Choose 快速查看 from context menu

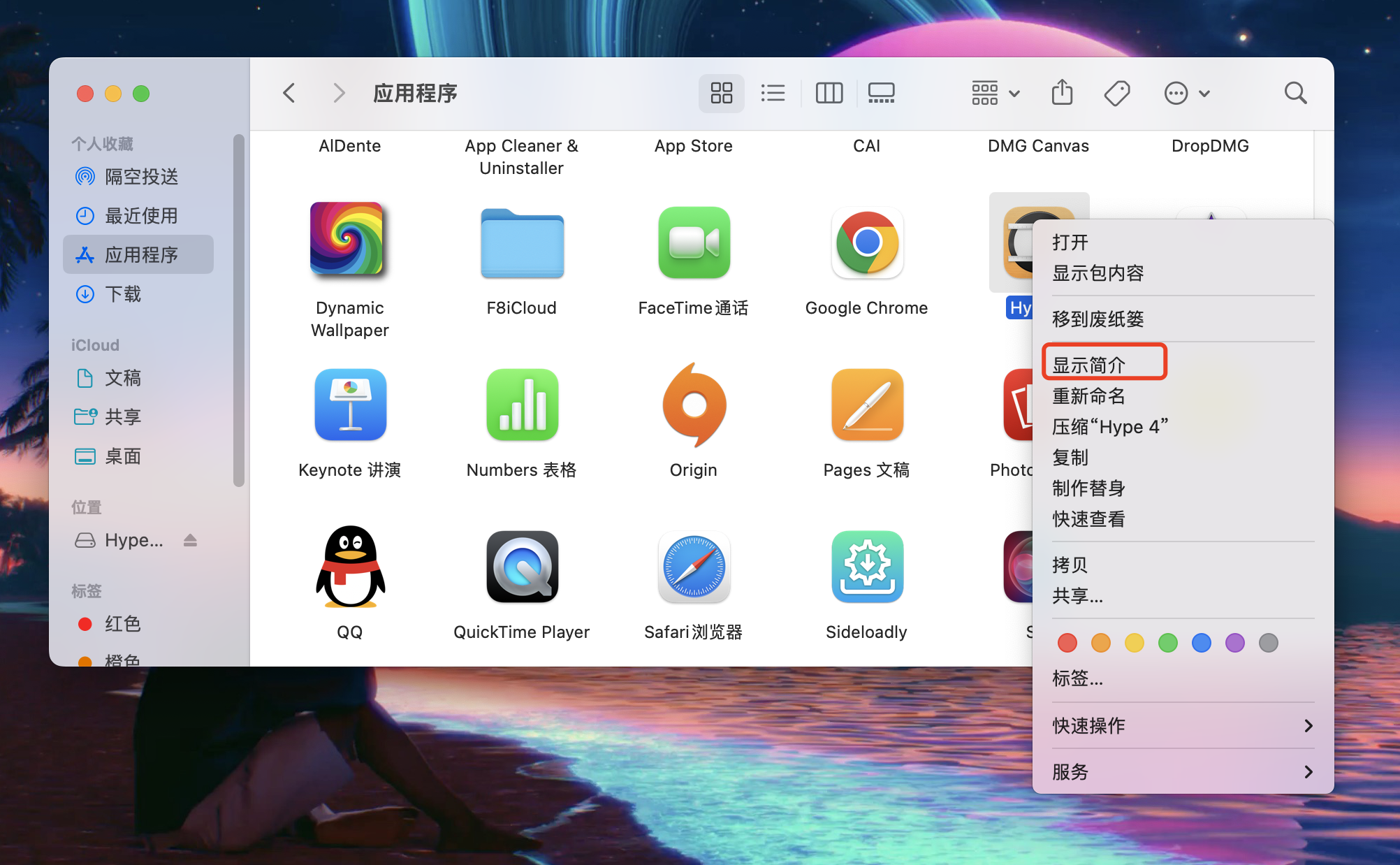tap(1183, 519)
